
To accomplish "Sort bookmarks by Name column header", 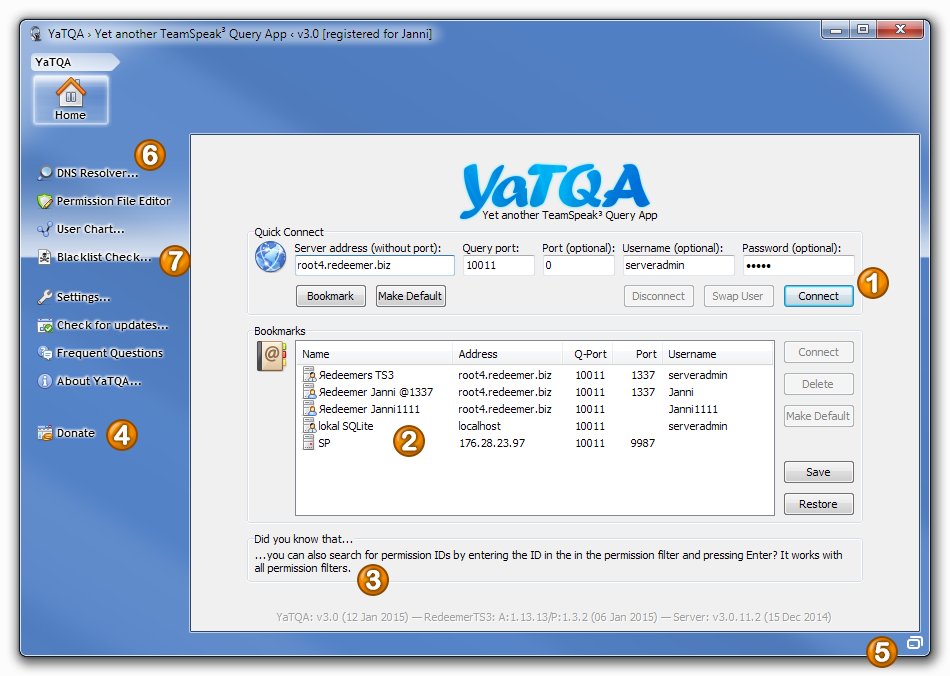I will tap(374, 354).
